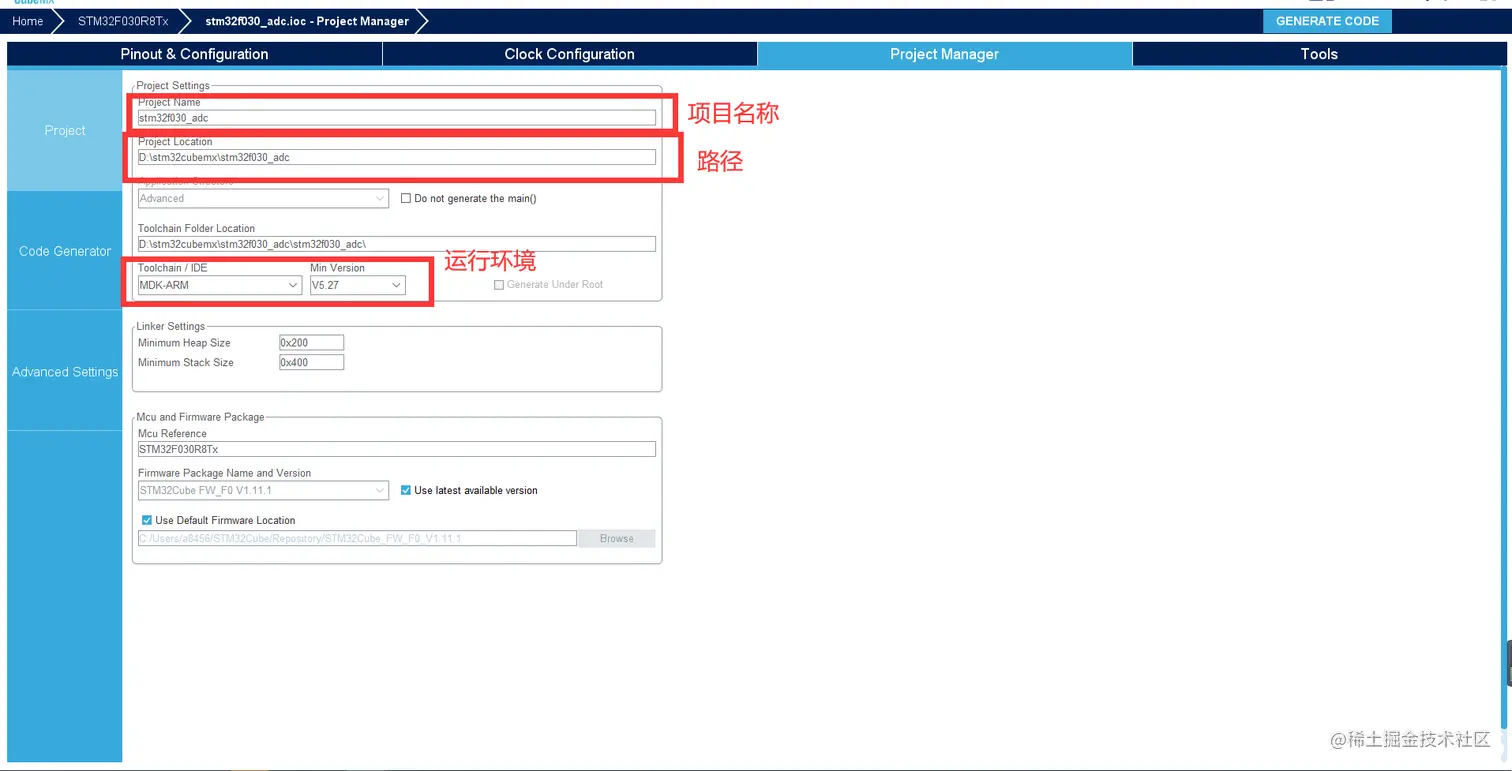Select stm32f030_adc.ioc - Project Manager breadcrumb
1512x771 pixels.
coord(307,21)
